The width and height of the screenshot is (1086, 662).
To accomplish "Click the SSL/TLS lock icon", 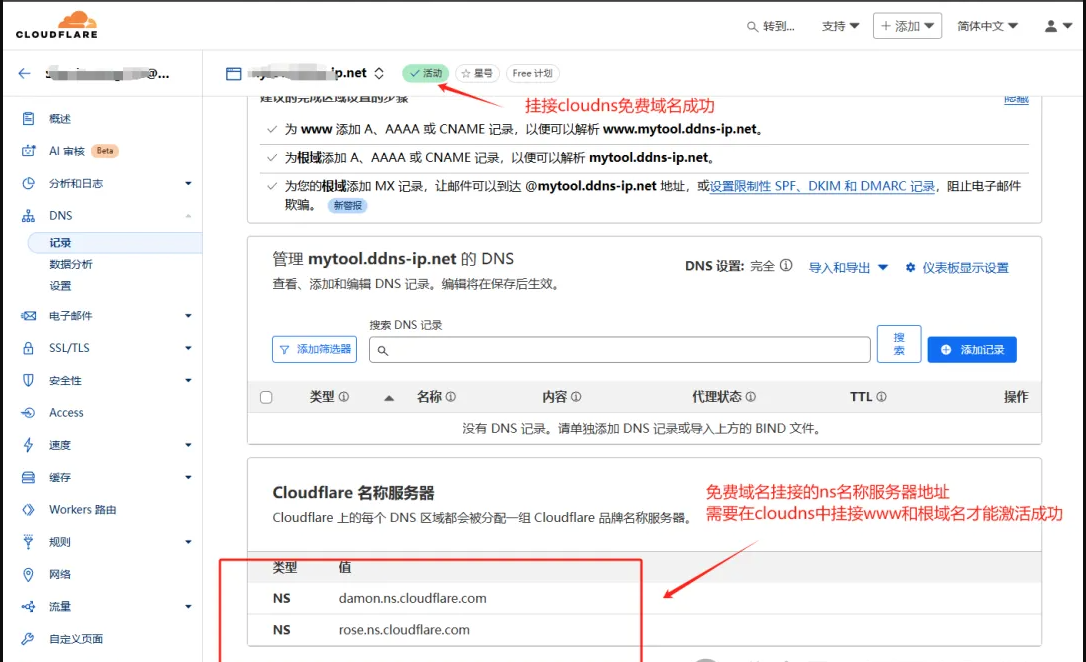I will (x=28, y=348).
